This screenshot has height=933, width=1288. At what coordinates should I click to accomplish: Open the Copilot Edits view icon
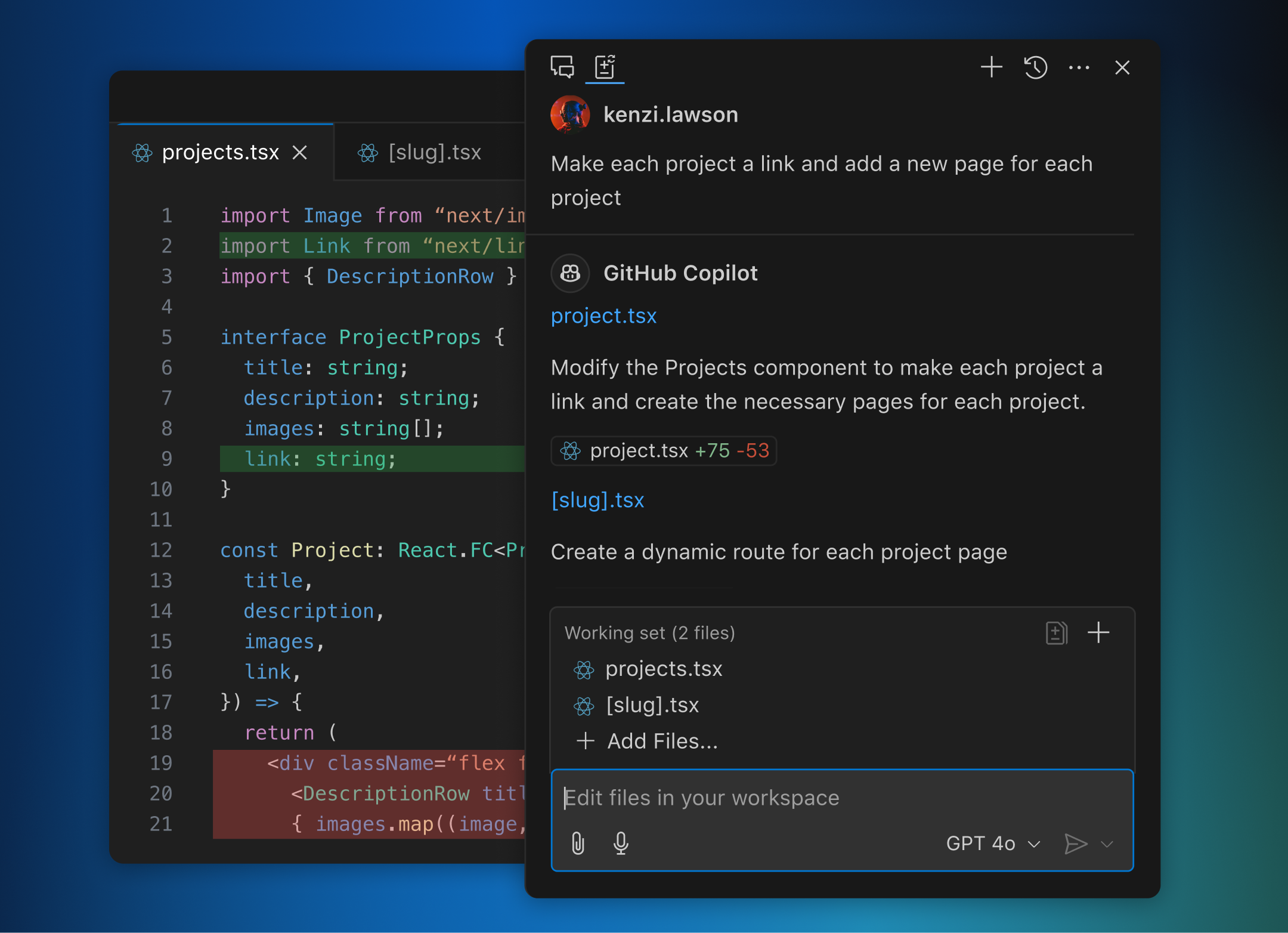click(605, 67)
